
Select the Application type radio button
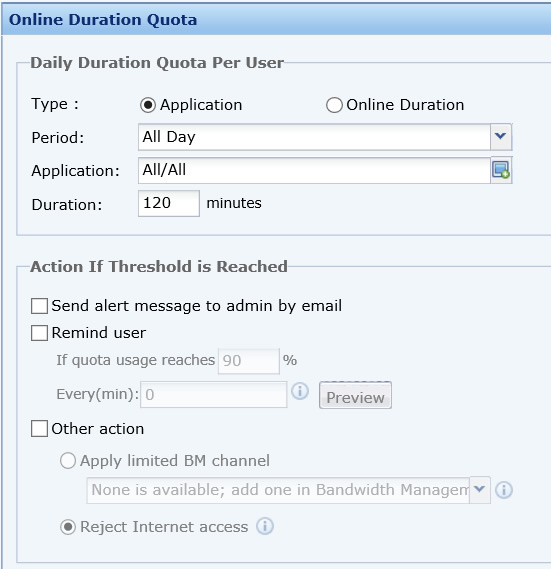coord(148,105)
